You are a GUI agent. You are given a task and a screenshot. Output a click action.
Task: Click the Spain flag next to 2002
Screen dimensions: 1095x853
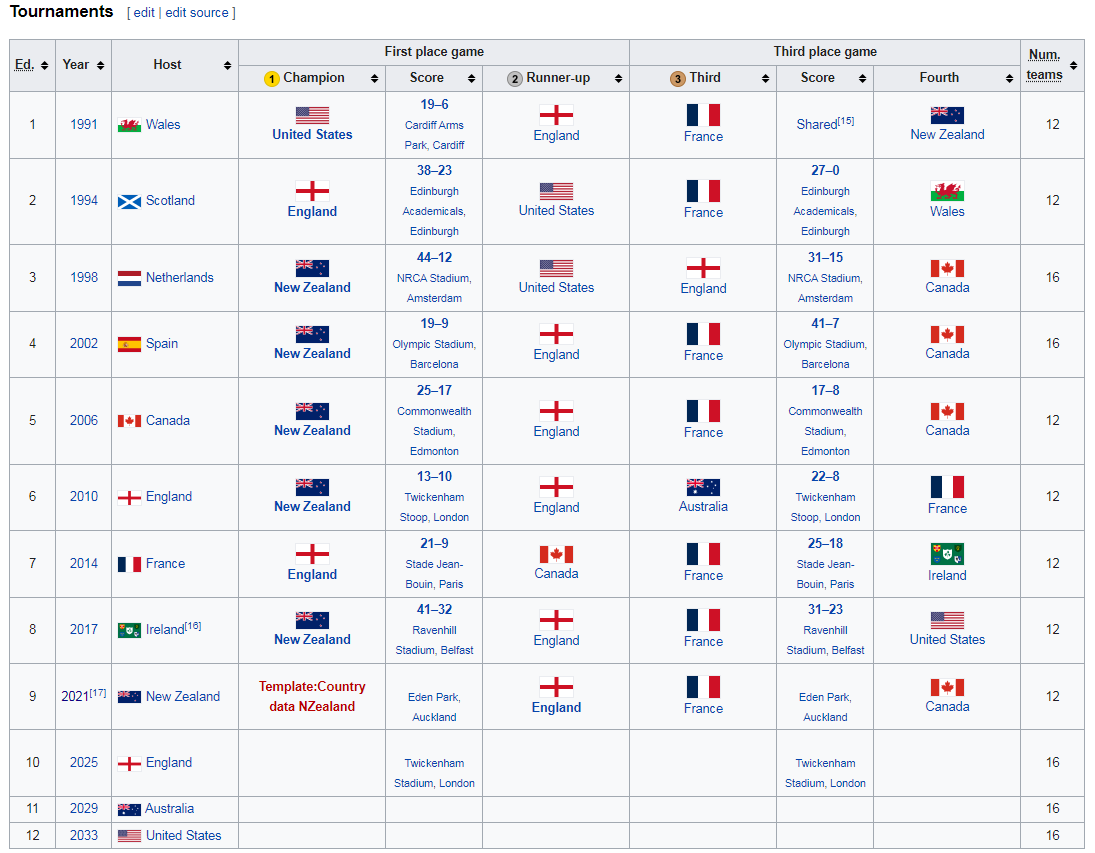pyautogui.click(x=129, y=344)
